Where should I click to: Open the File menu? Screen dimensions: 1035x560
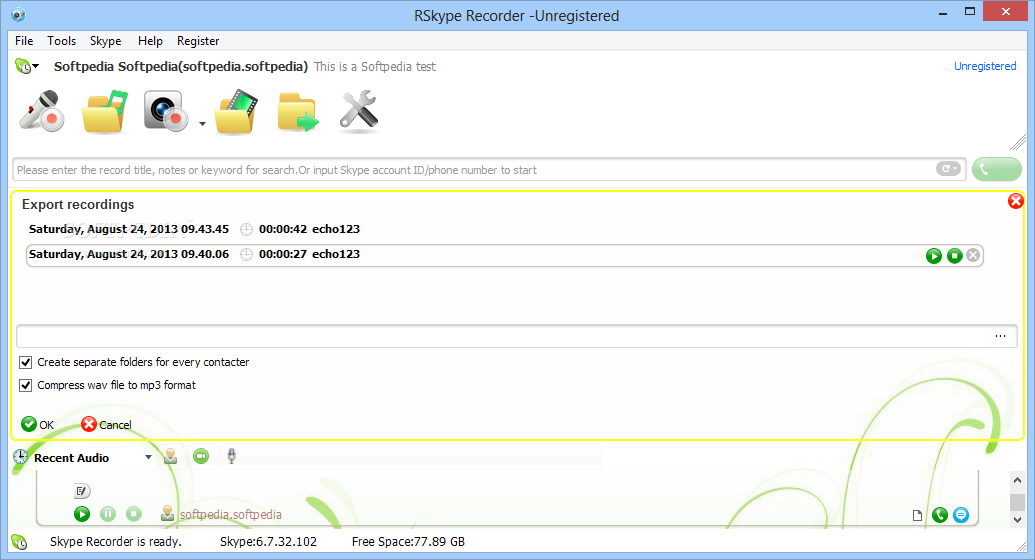[x=24, y=41]
